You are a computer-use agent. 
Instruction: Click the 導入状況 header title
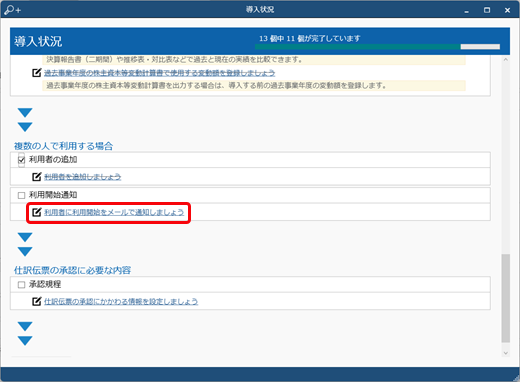[x=38, y=41]
